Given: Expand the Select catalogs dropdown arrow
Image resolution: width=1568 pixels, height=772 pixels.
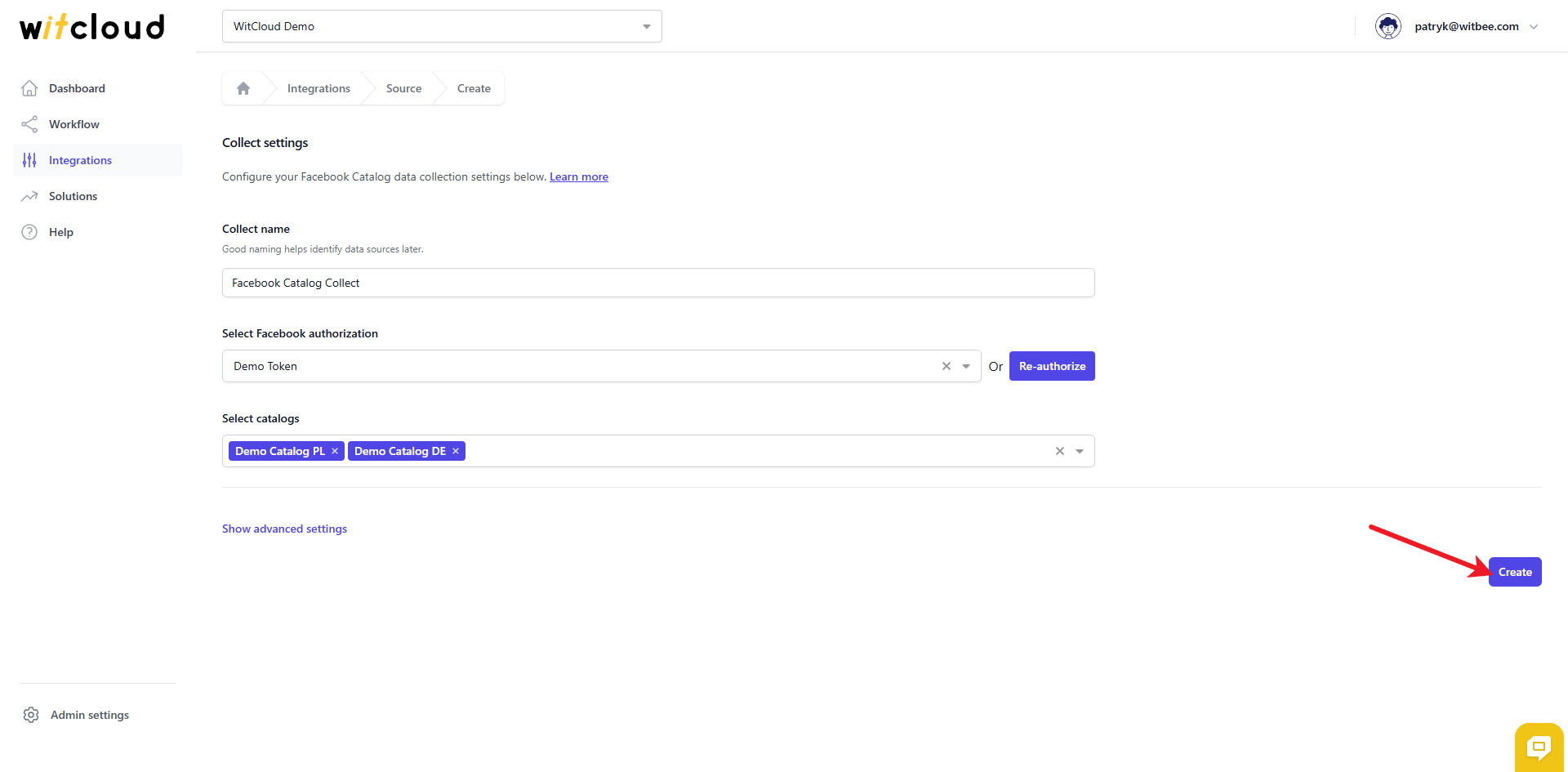Looking at the screenshot, I should (1080, 451).
